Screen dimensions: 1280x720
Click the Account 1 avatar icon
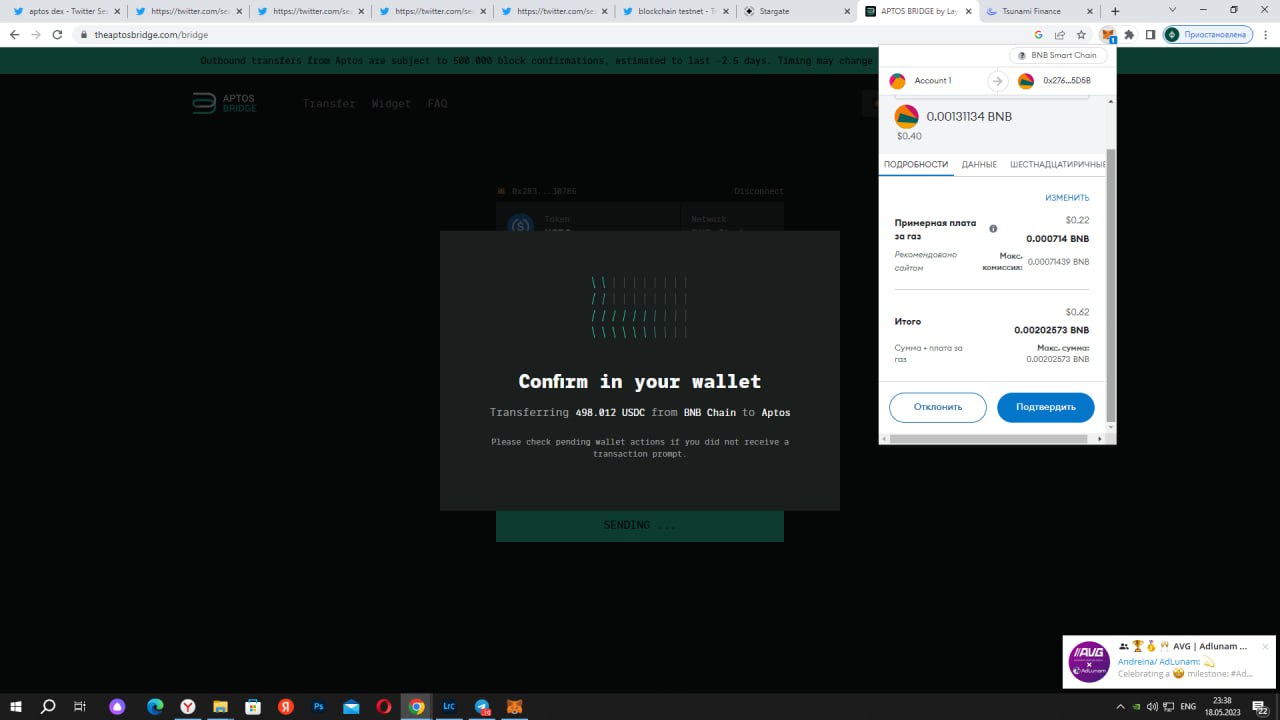tap(897, 81)
